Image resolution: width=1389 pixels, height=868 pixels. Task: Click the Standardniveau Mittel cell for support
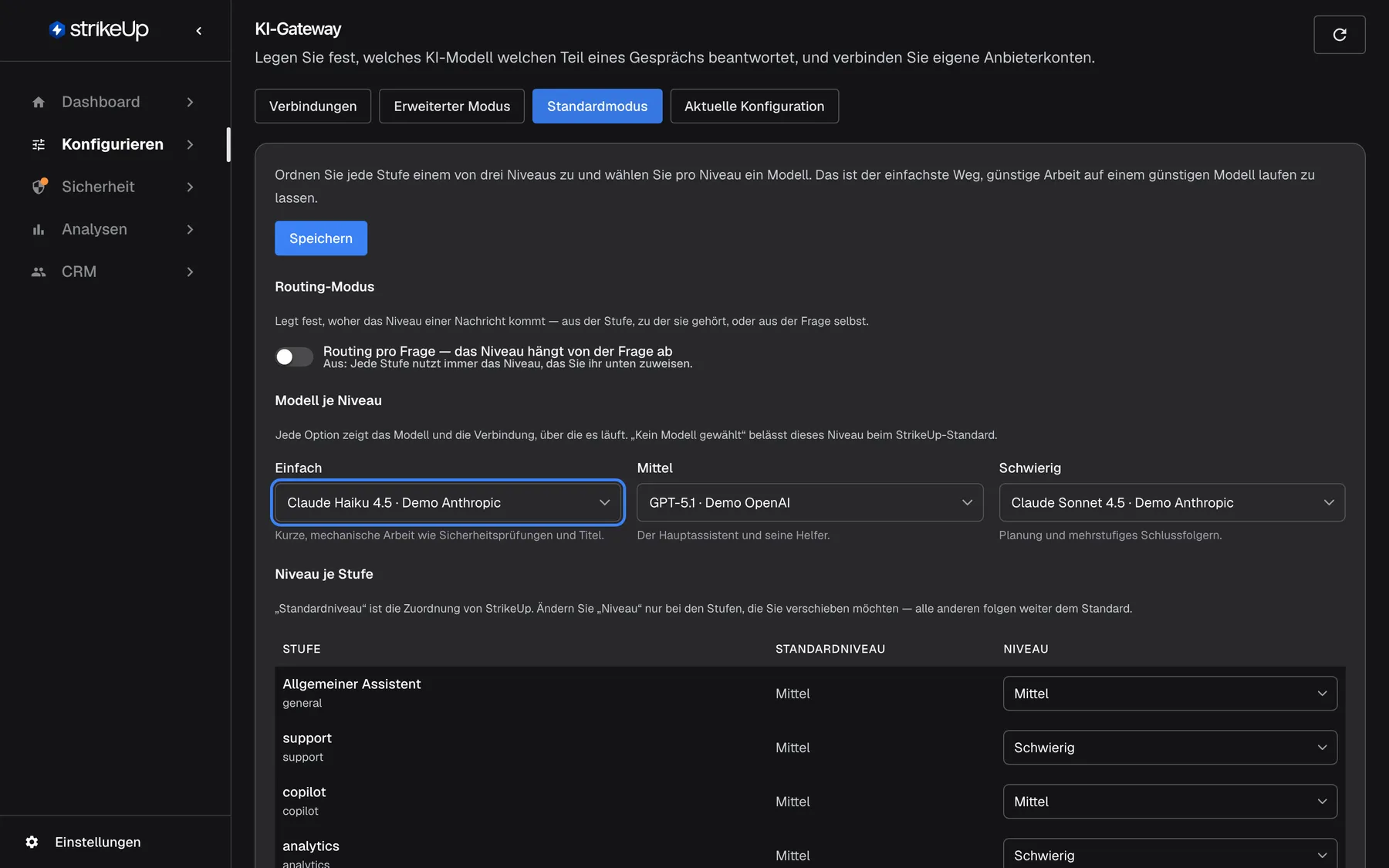tap(793, 748)
